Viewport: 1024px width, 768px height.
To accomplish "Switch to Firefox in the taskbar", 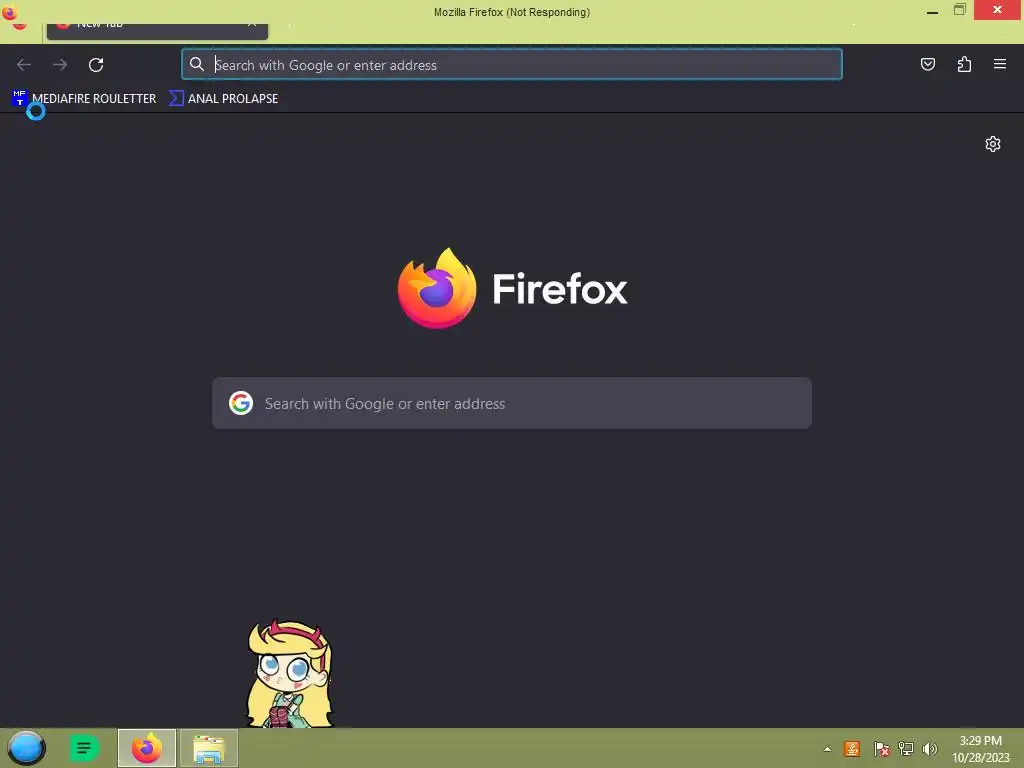I will click(147, 748).
